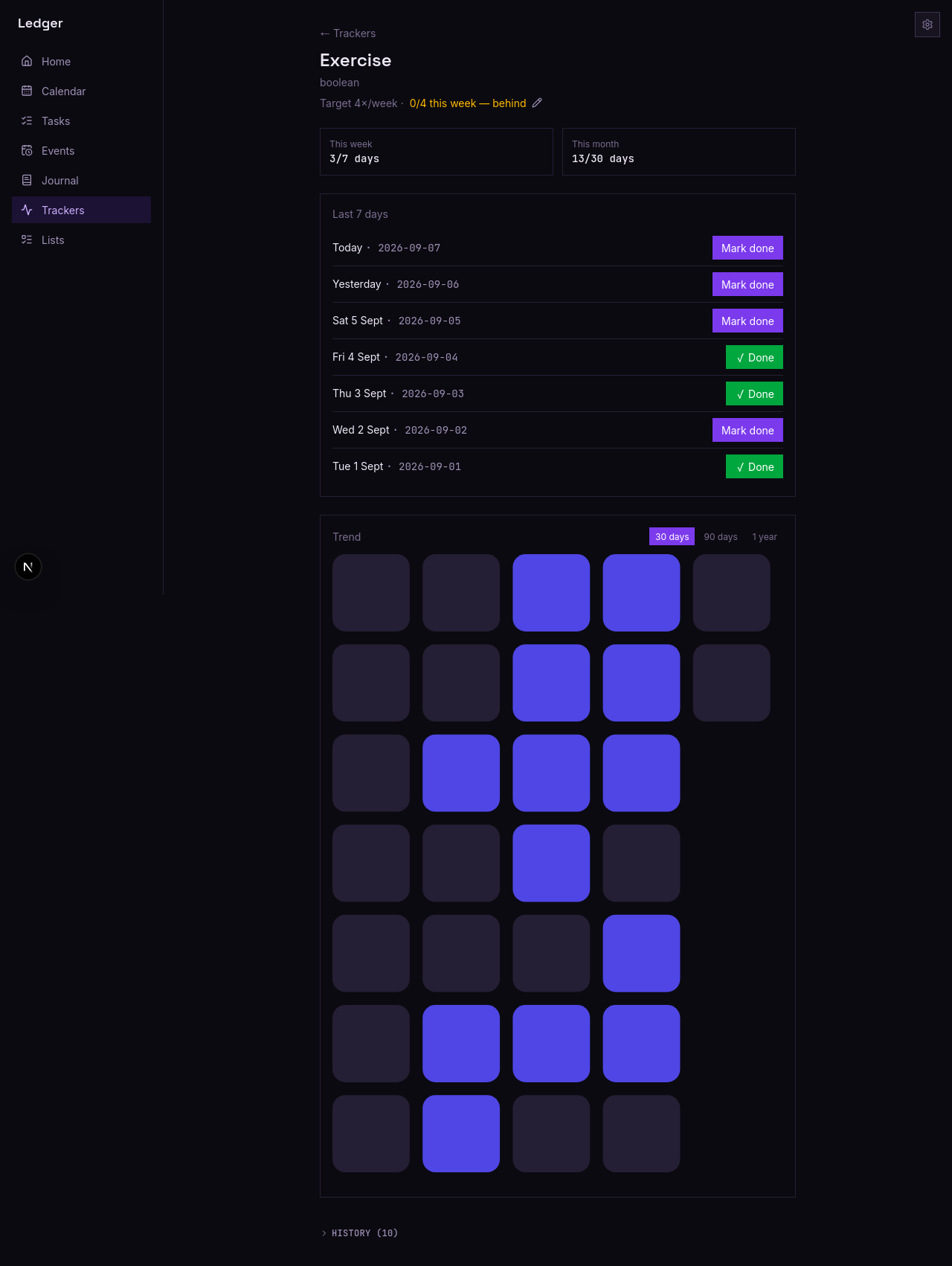Screen dimensions: 952x1266
Task: Click the Home house icon
Action: (x=27, y=61)
